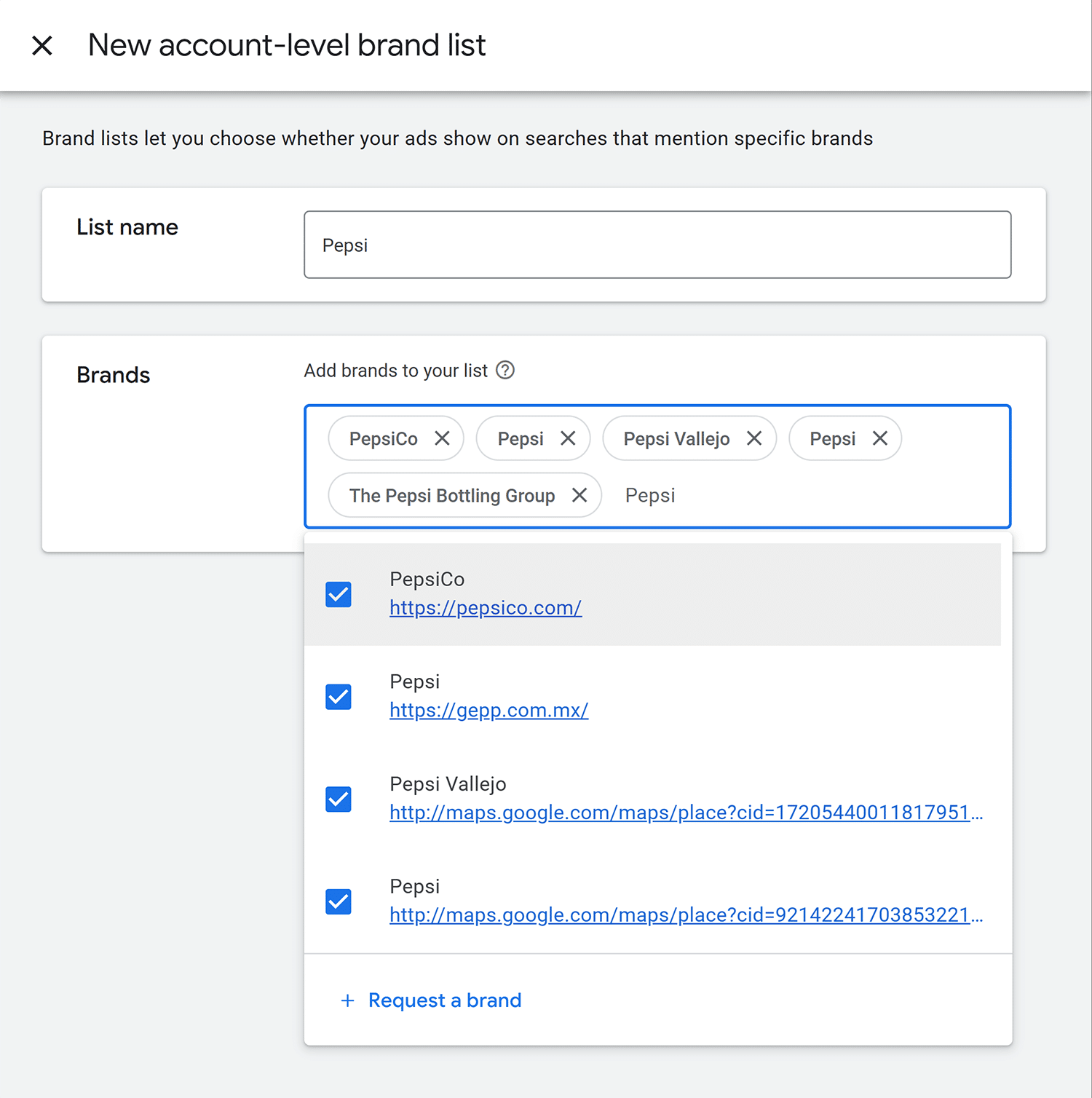Select the PepsiCo result name
1092x1098 pixels.
[x=427, y=580]
